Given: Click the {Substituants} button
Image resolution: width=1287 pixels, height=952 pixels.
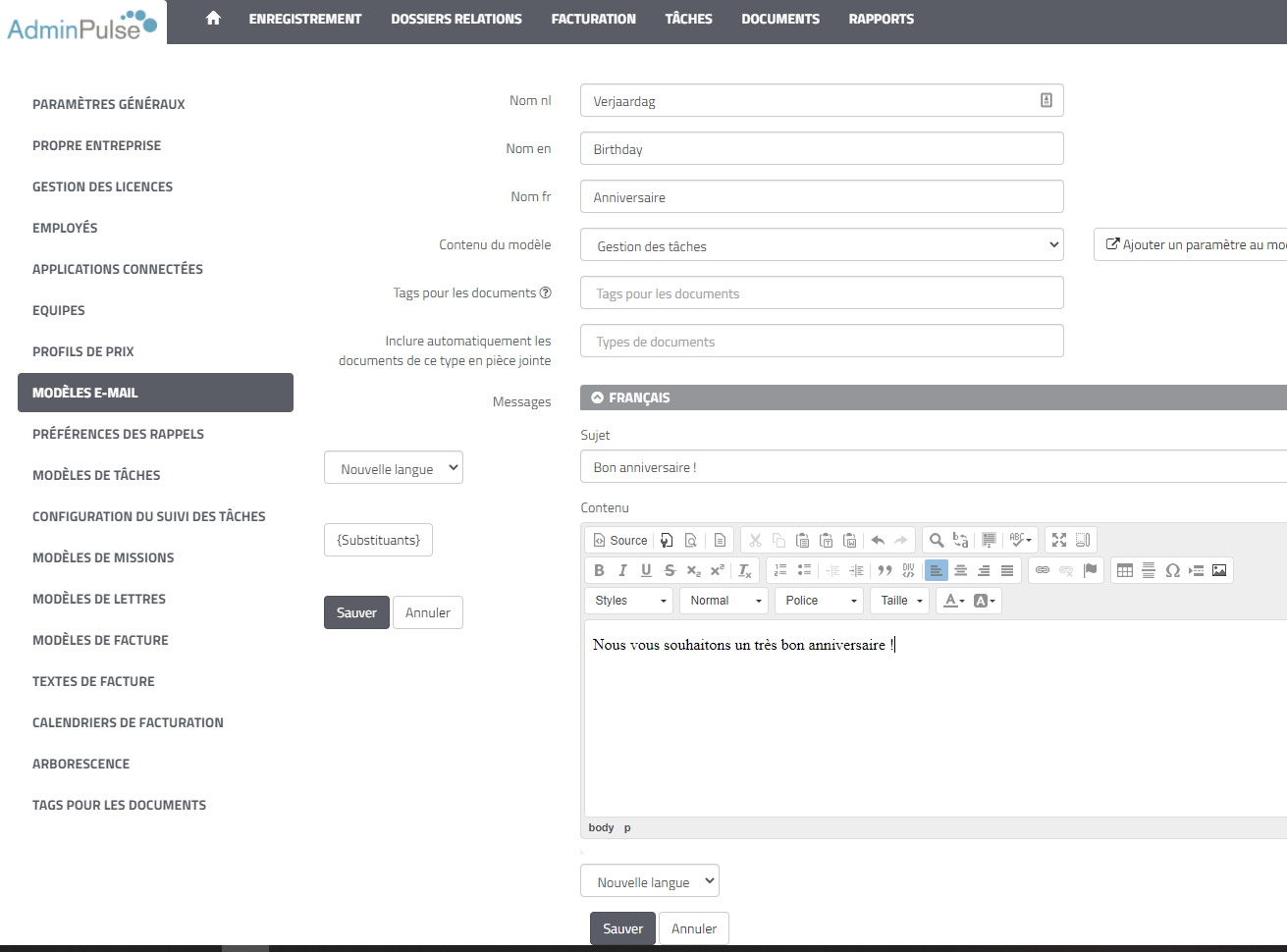Looking at the screenshot, I should (378, 540).
